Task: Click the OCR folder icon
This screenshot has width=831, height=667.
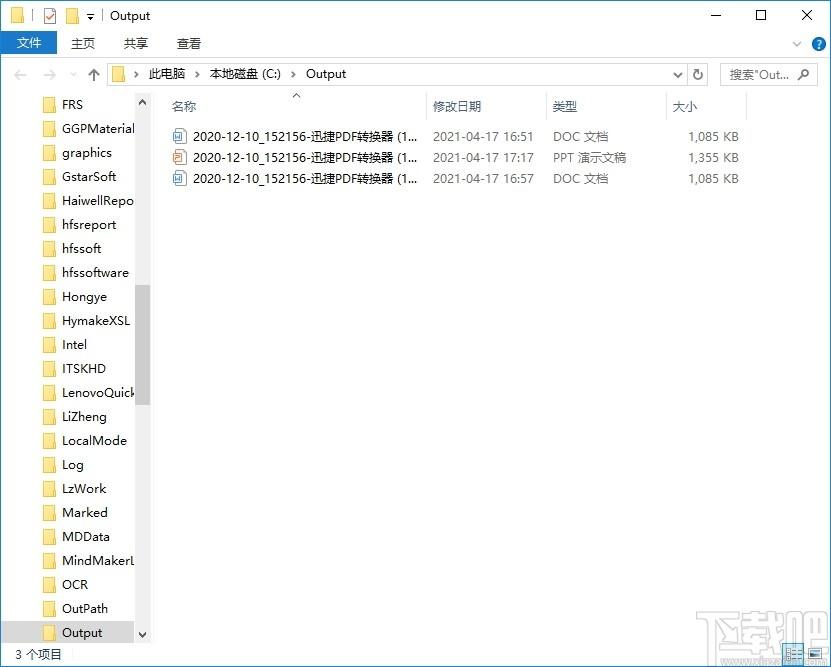Action: click(x=49, y=585)
